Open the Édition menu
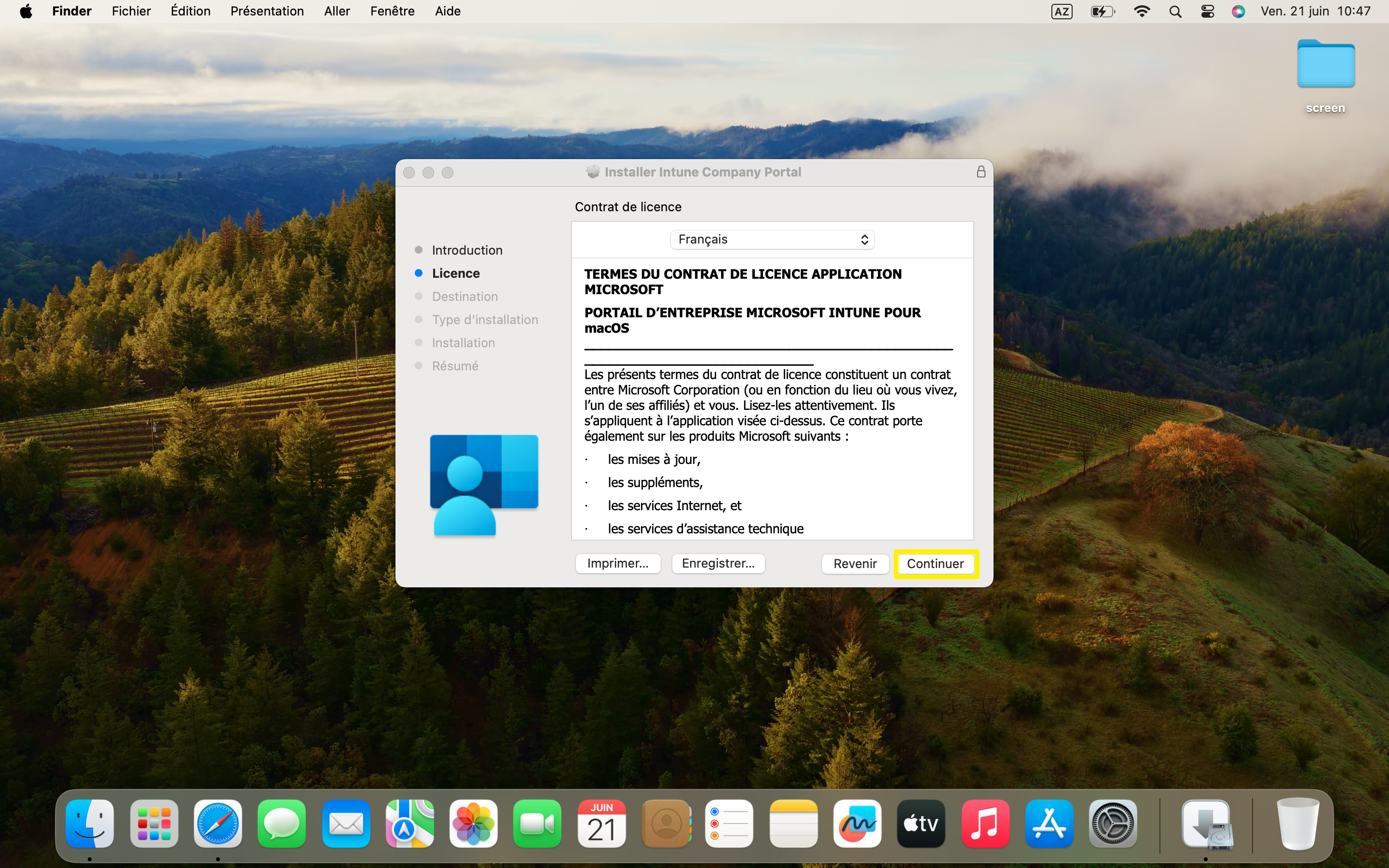 tap(191, 12)
